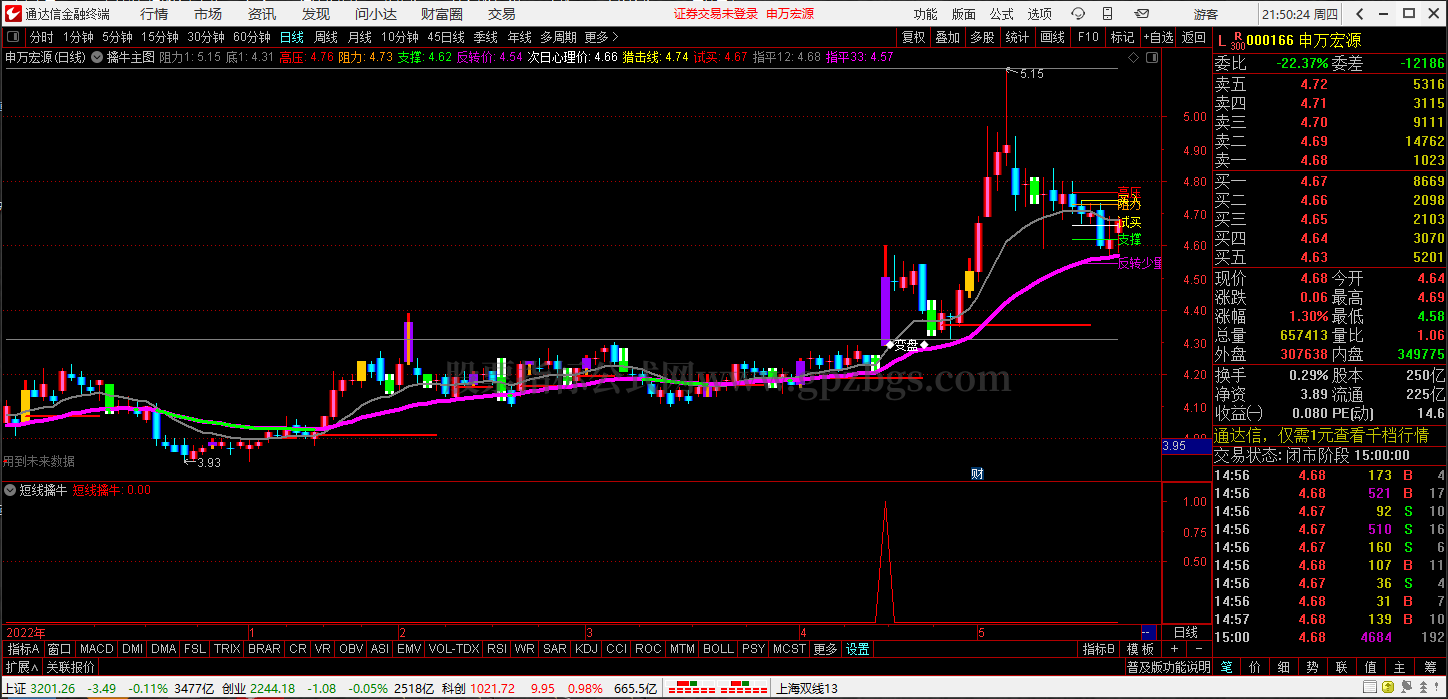
Task: Click the 通达信 千档行情 promotion banner
Action: click(x=1329, y=435)
